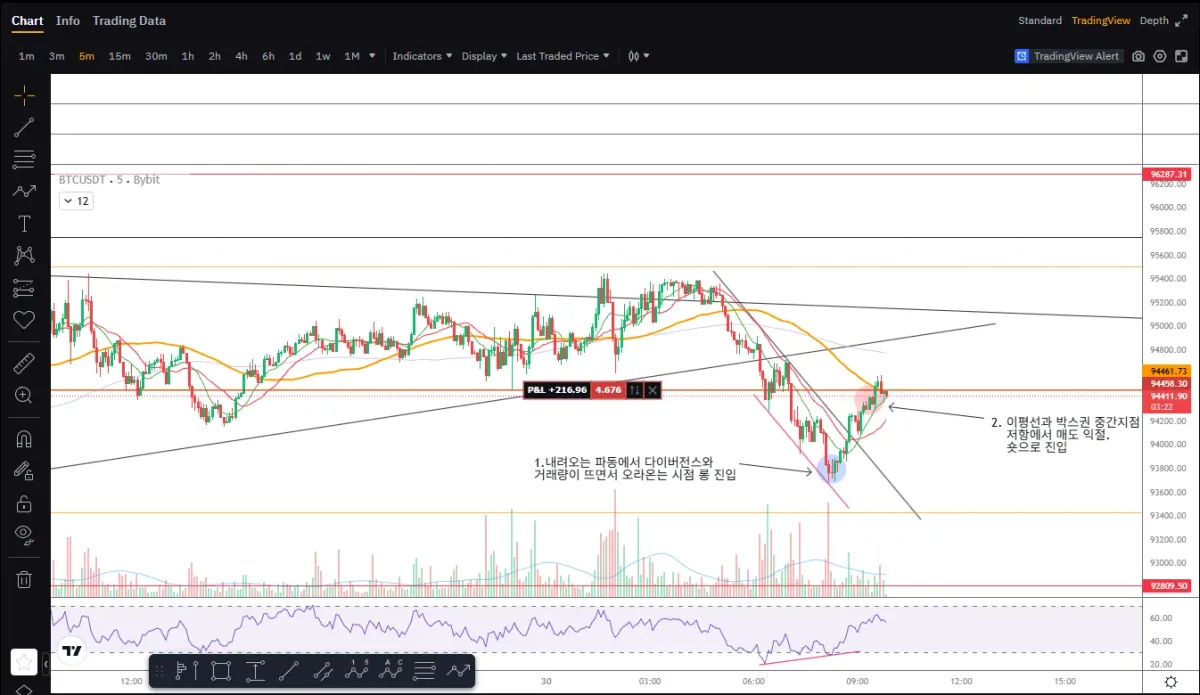Open the forecasting and measurement tools

coord(24,288)
